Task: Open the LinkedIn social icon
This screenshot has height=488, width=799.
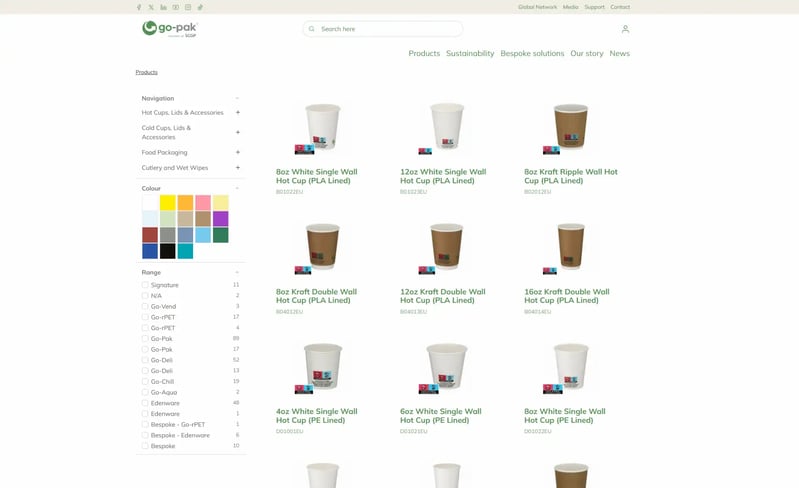Action: 163,7
